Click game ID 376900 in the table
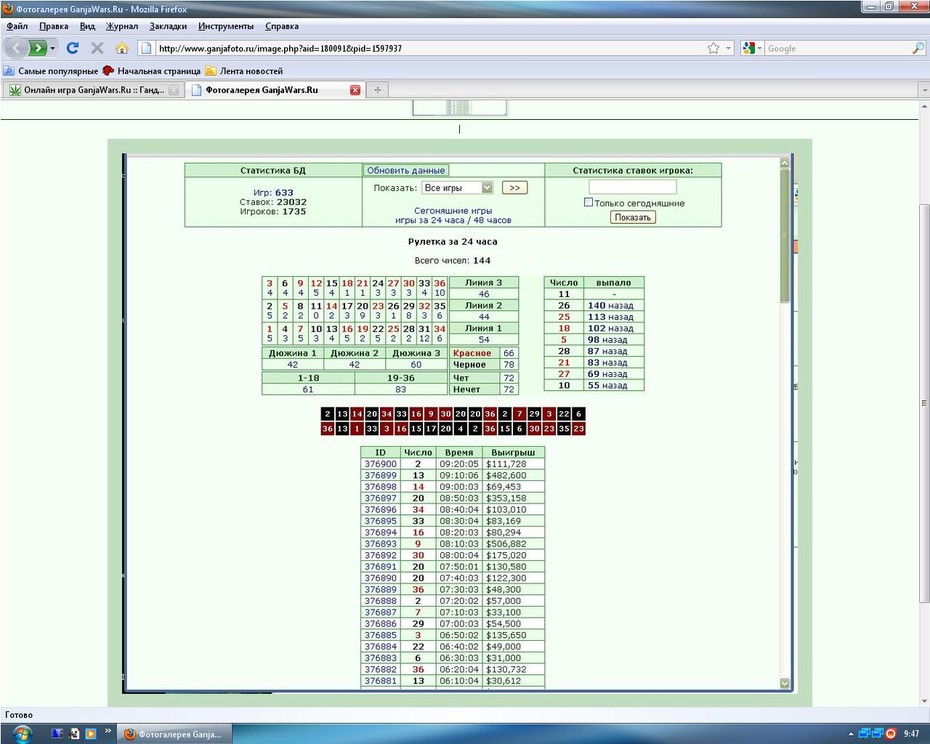The height and width of the screenshot is (744, 930). pos(380,464)
